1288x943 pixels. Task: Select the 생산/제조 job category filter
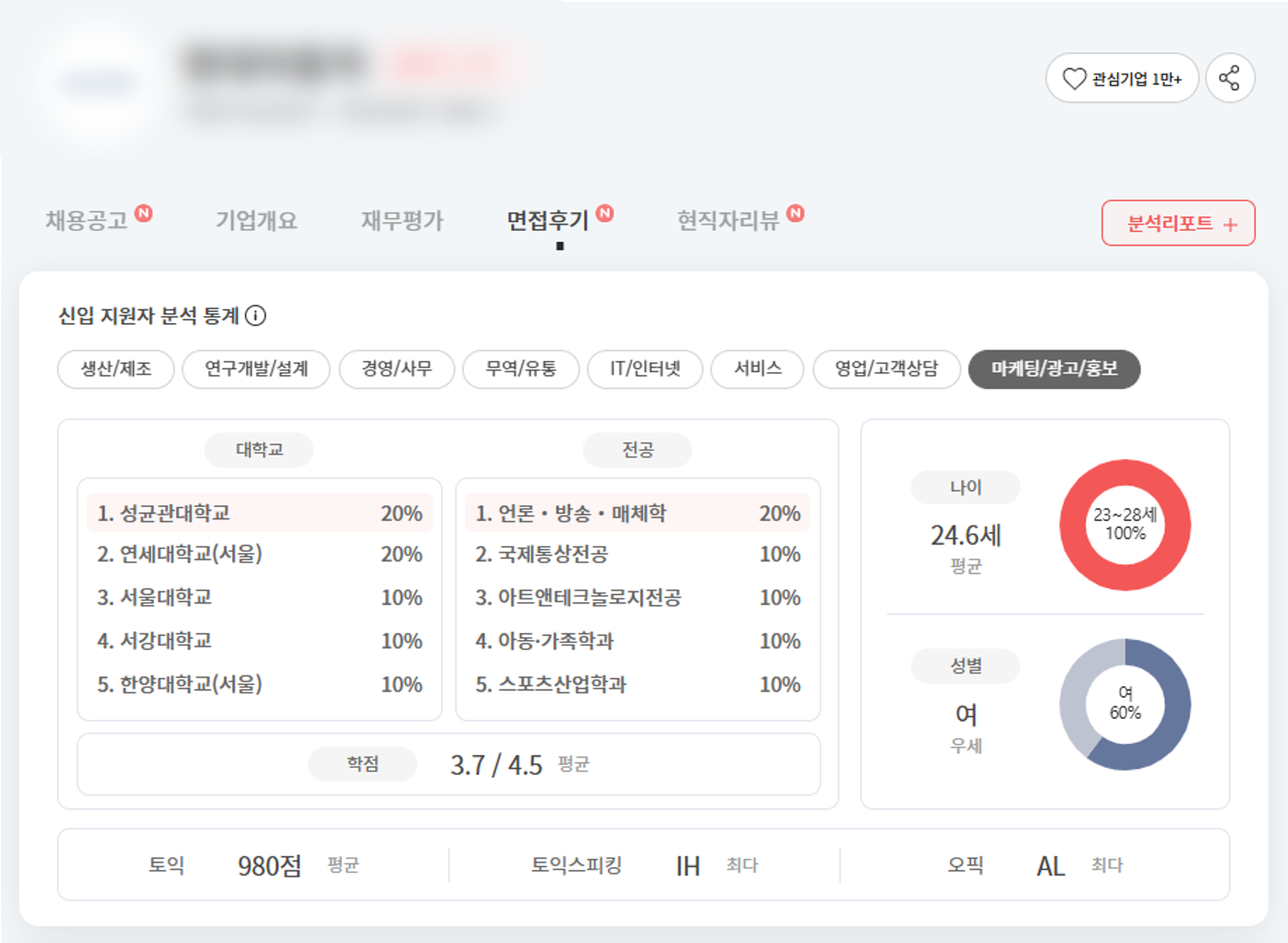click(x=116, y=369)
